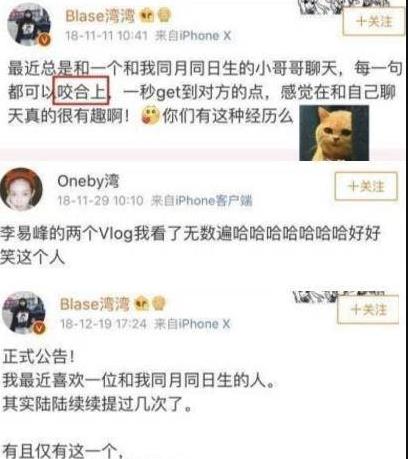Click the gold medal icon beside first Blase湾湾

[x=163, y=16]
